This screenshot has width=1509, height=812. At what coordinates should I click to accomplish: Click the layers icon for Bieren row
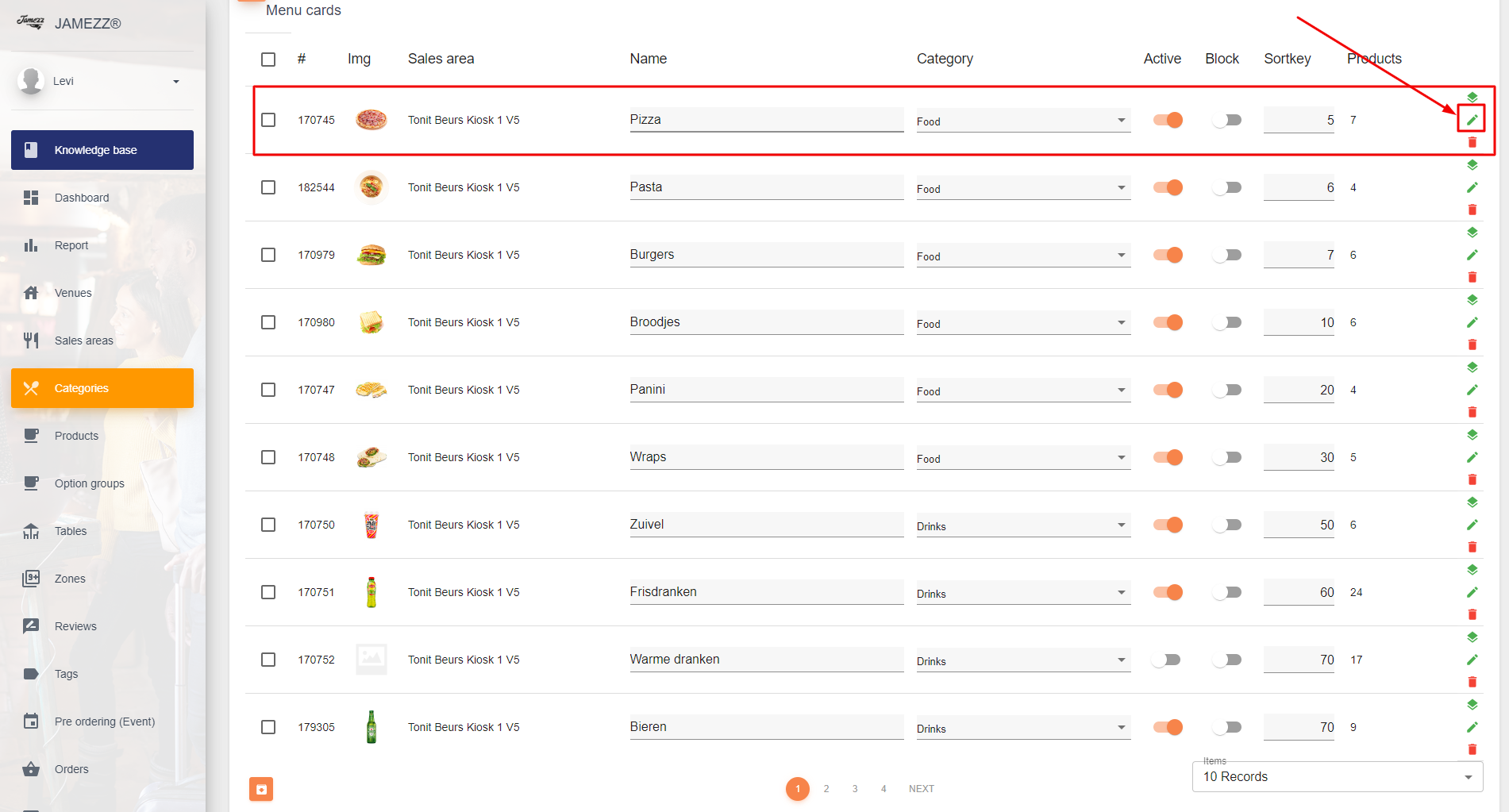click(1472, 705)
